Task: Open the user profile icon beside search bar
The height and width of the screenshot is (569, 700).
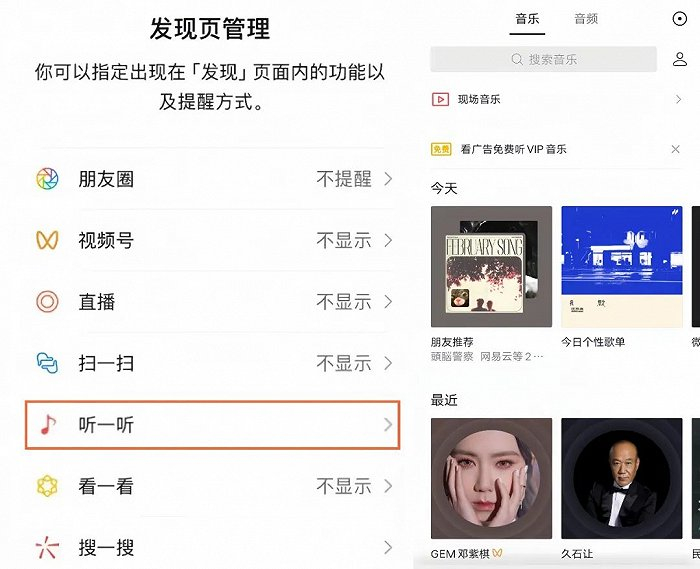Action: click(x=679, y=59)
